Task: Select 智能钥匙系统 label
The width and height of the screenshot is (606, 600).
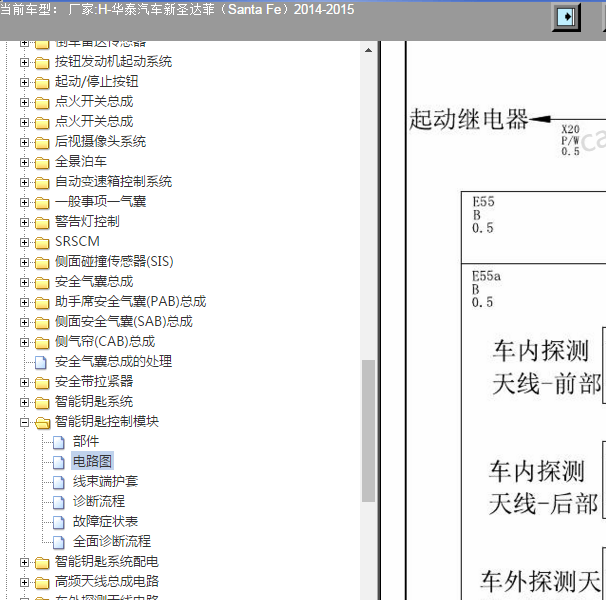Action: (x=94, y=402)
